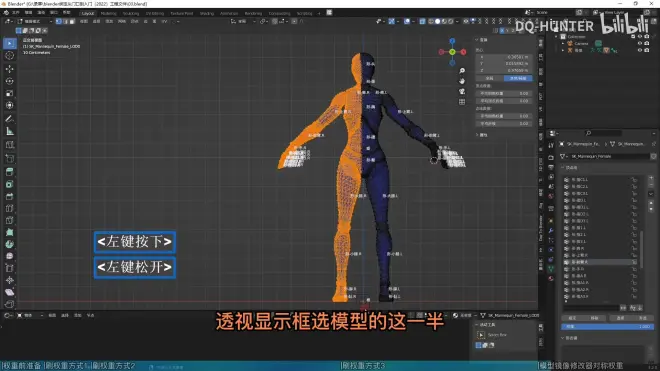Toggle X mirror symmetry button
This screenshot has height=371, width=660.
(502, 30)
